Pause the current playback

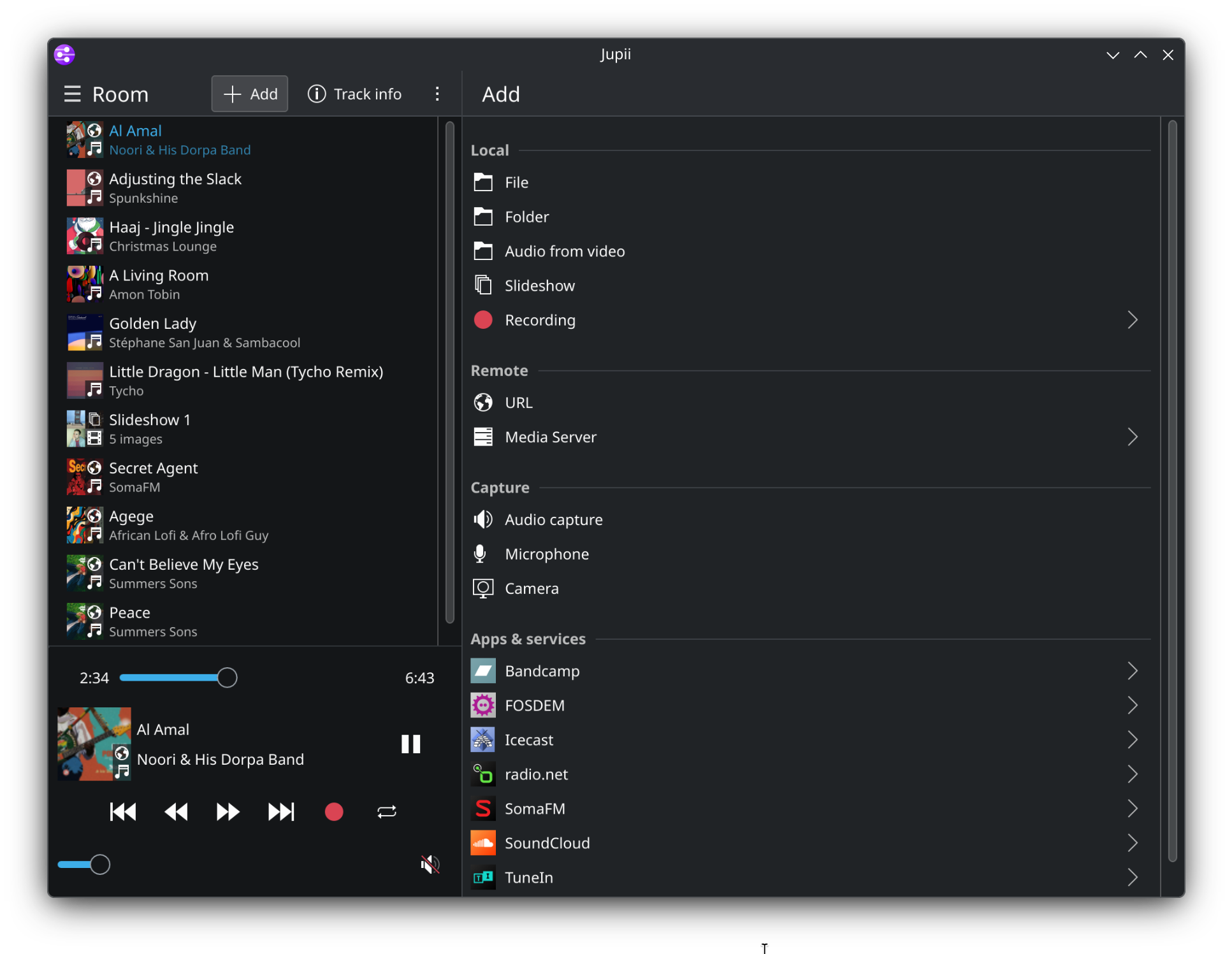[410, 744]
